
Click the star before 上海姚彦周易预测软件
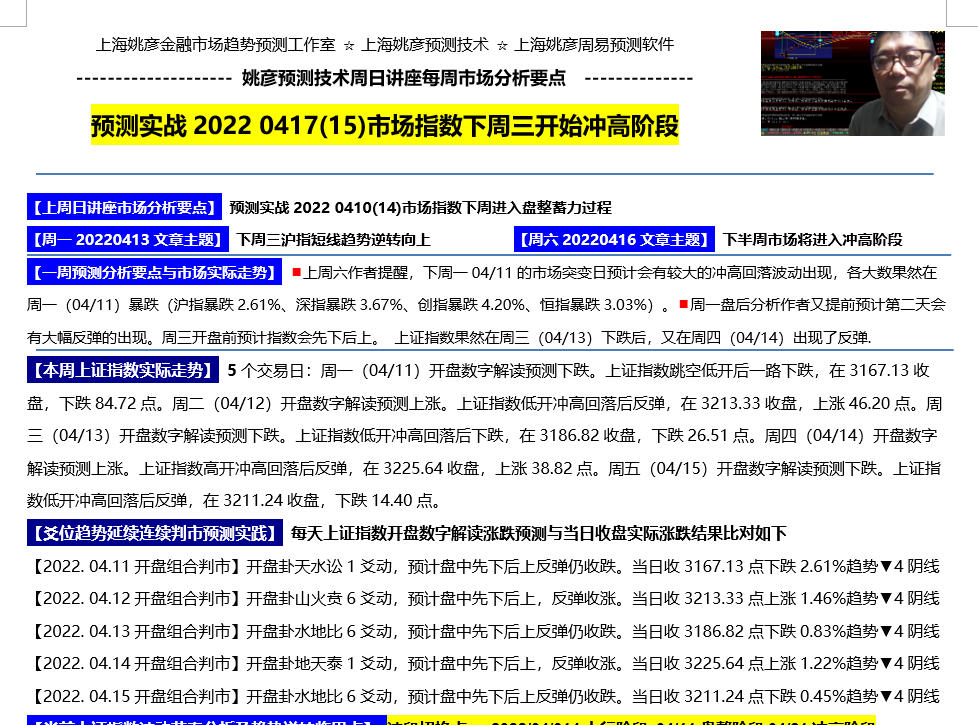click(502, 45)
